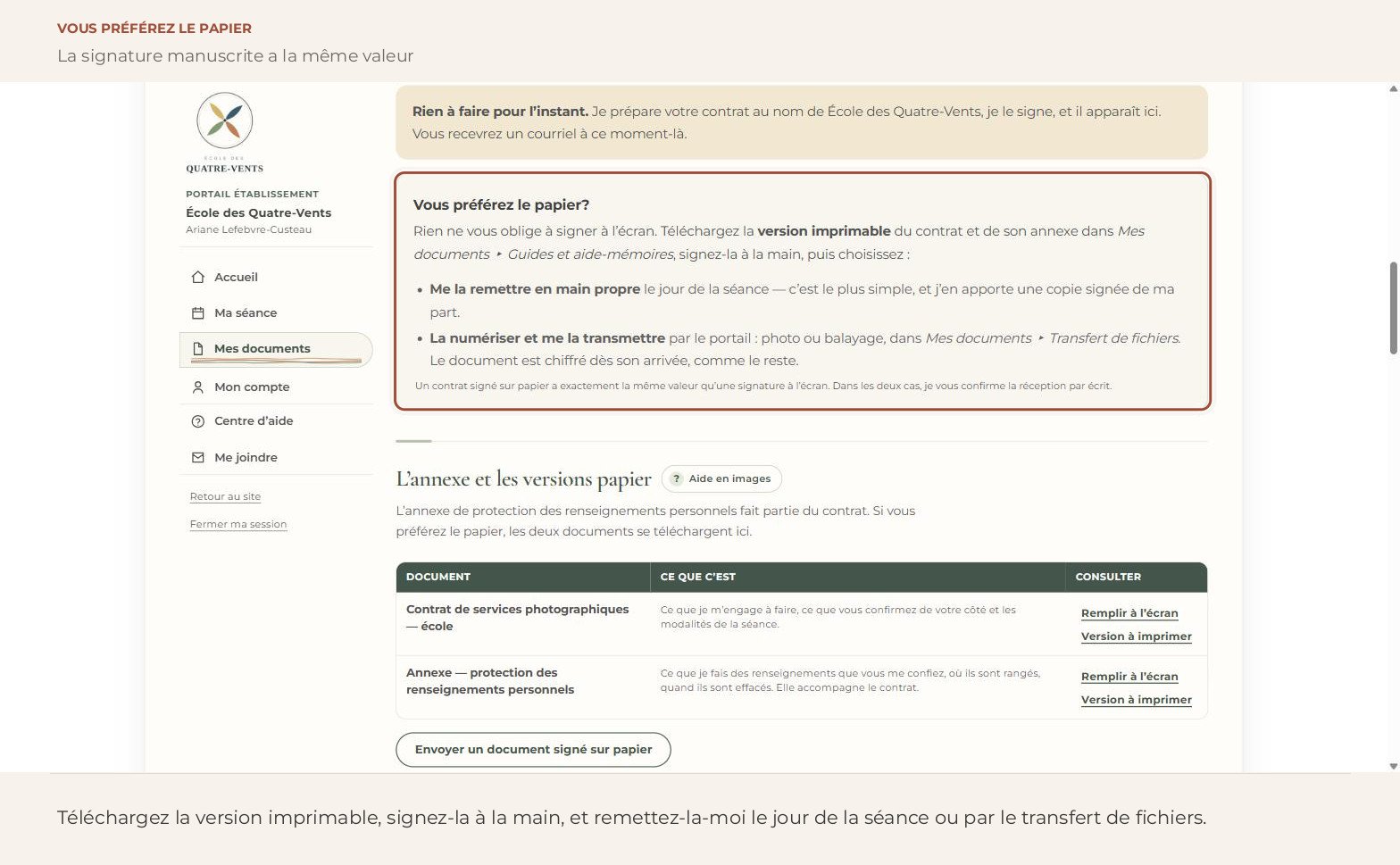Click the house icon beside Accueil
This screenshot has height=865, width=1400.
tap(198, 278)
